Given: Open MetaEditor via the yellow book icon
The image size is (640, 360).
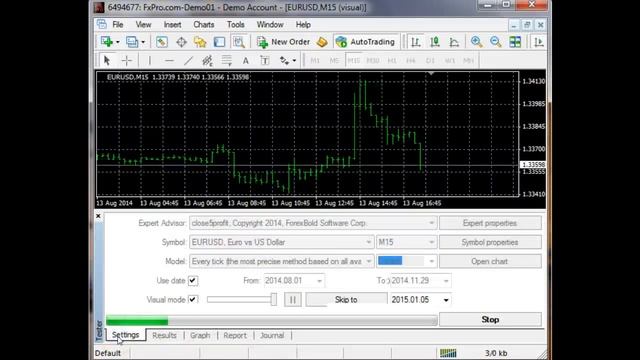Looking at the screenshot, I should coord(322,42).
